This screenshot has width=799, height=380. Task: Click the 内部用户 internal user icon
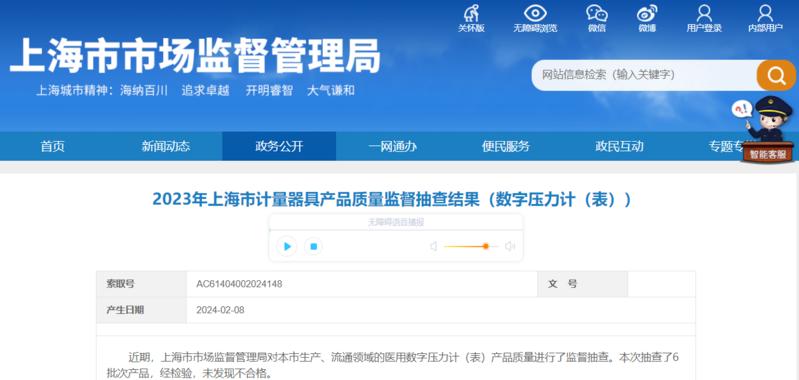pos(765,13)
